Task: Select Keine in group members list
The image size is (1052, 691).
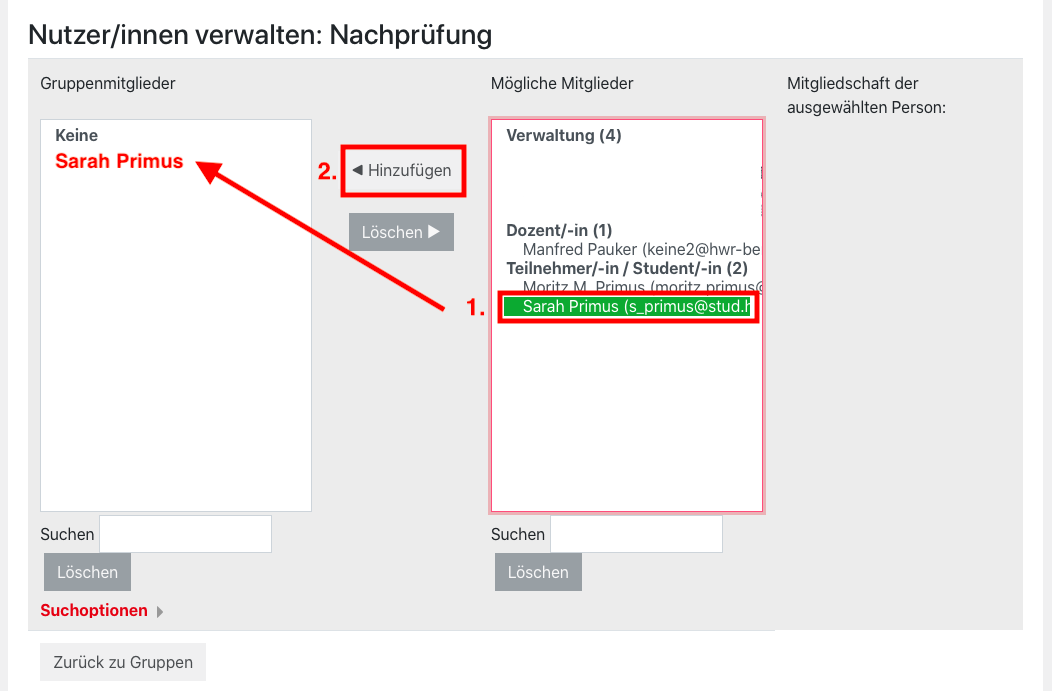Action: (77, 136)
